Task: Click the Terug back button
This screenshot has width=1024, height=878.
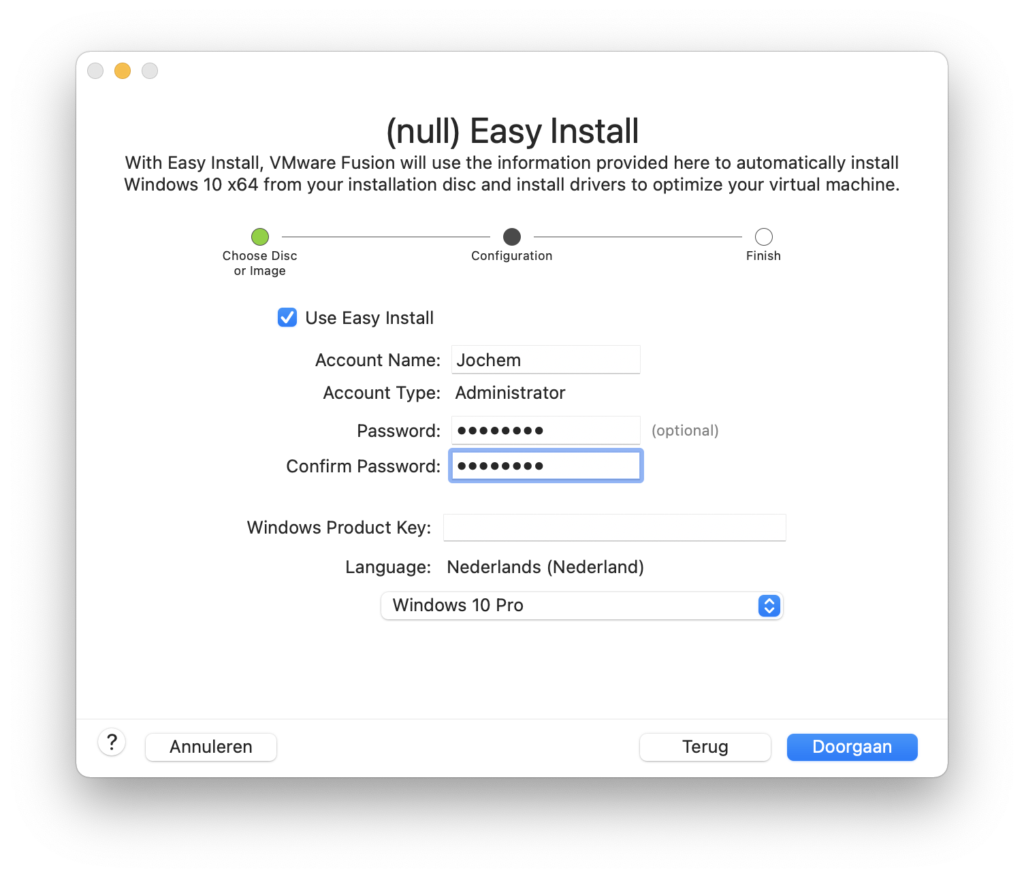Action: click(x=705, y=747)
